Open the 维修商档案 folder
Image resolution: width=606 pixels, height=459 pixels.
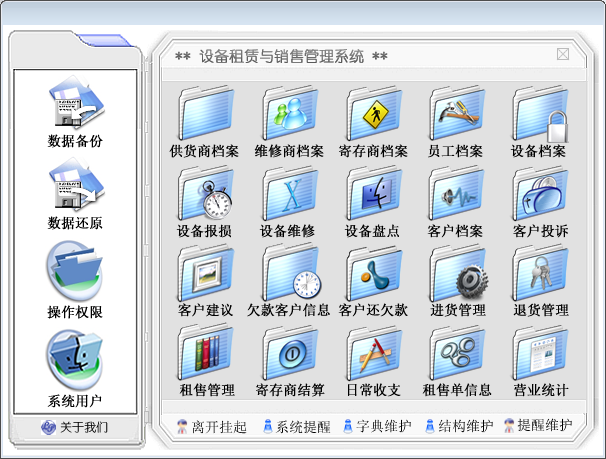[x=290, y=113]
